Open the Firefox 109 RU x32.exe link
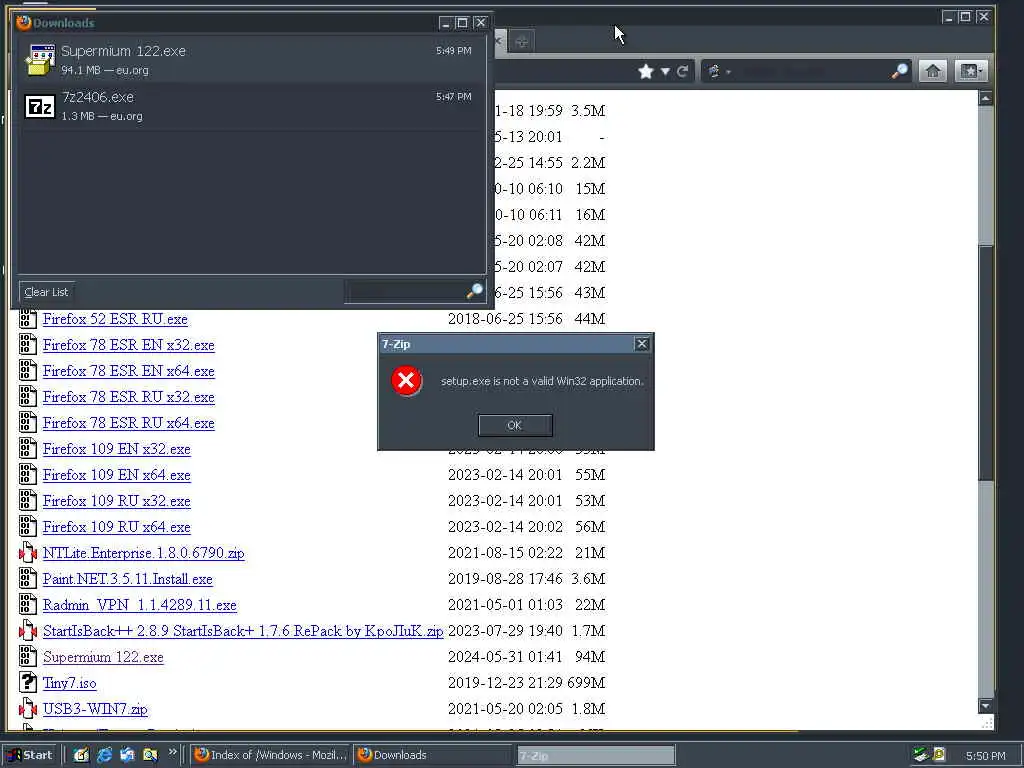1024x768 pixels. [x=117, y=501]
